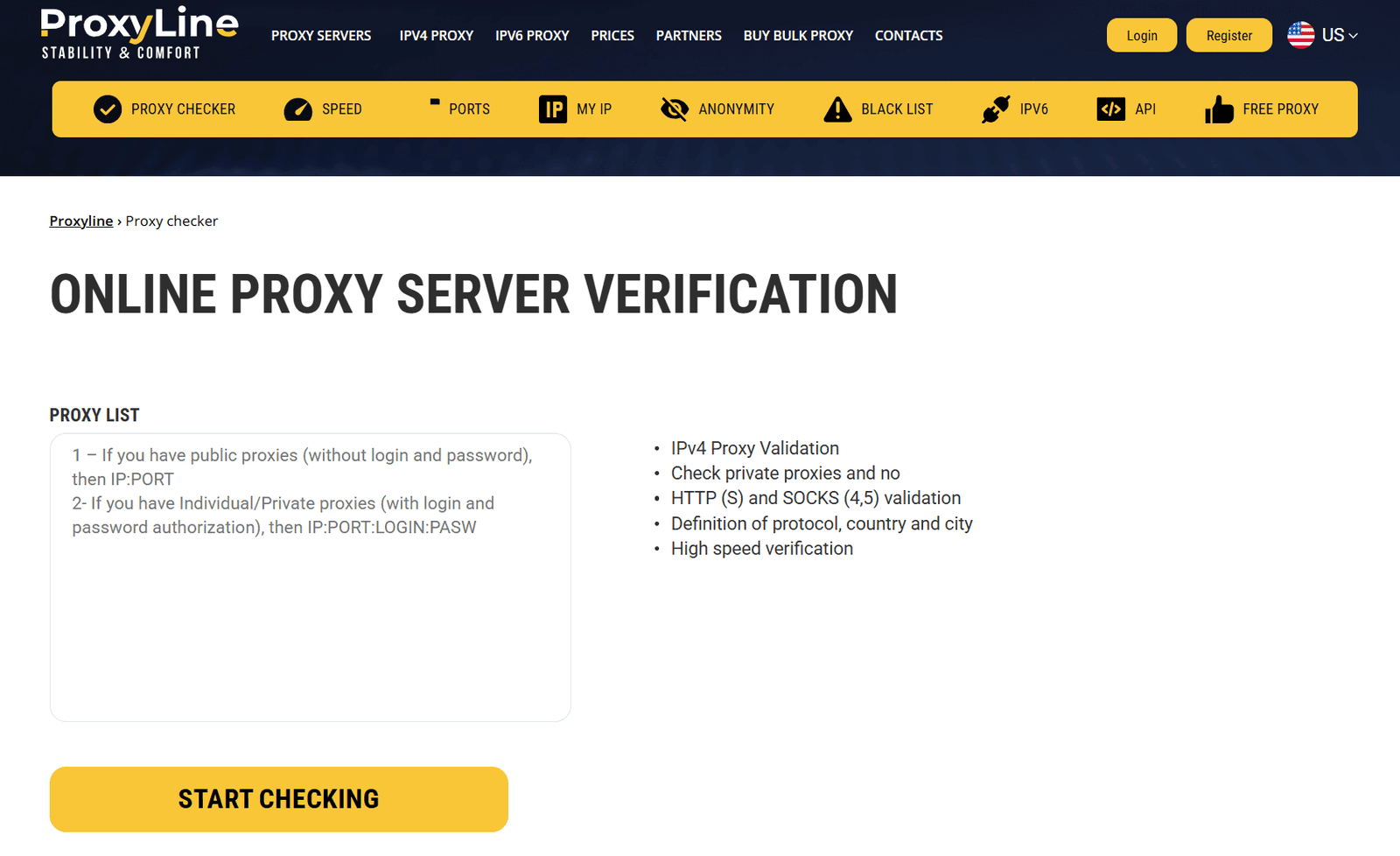Click the 'Online Proxy Server Verification' heading
1400x856 pixels.
coord(474,294)
